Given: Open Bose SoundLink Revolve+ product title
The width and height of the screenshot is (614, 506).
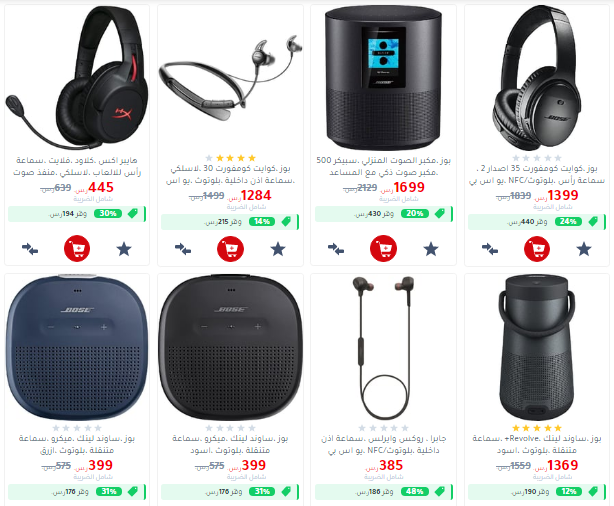Looking at the screenshot, I should pyautogui.click(x=537, y=444).
